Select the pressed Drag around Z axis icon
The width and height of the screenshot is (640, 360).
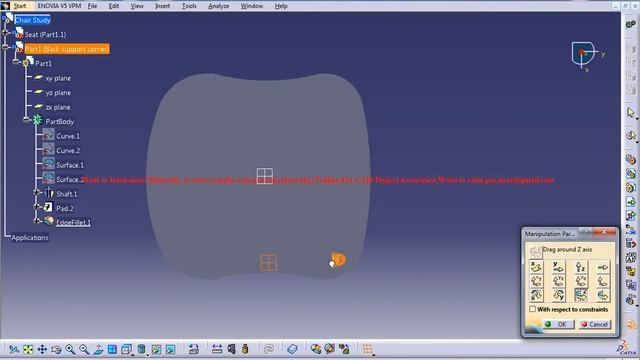click(x=580, y=295)
